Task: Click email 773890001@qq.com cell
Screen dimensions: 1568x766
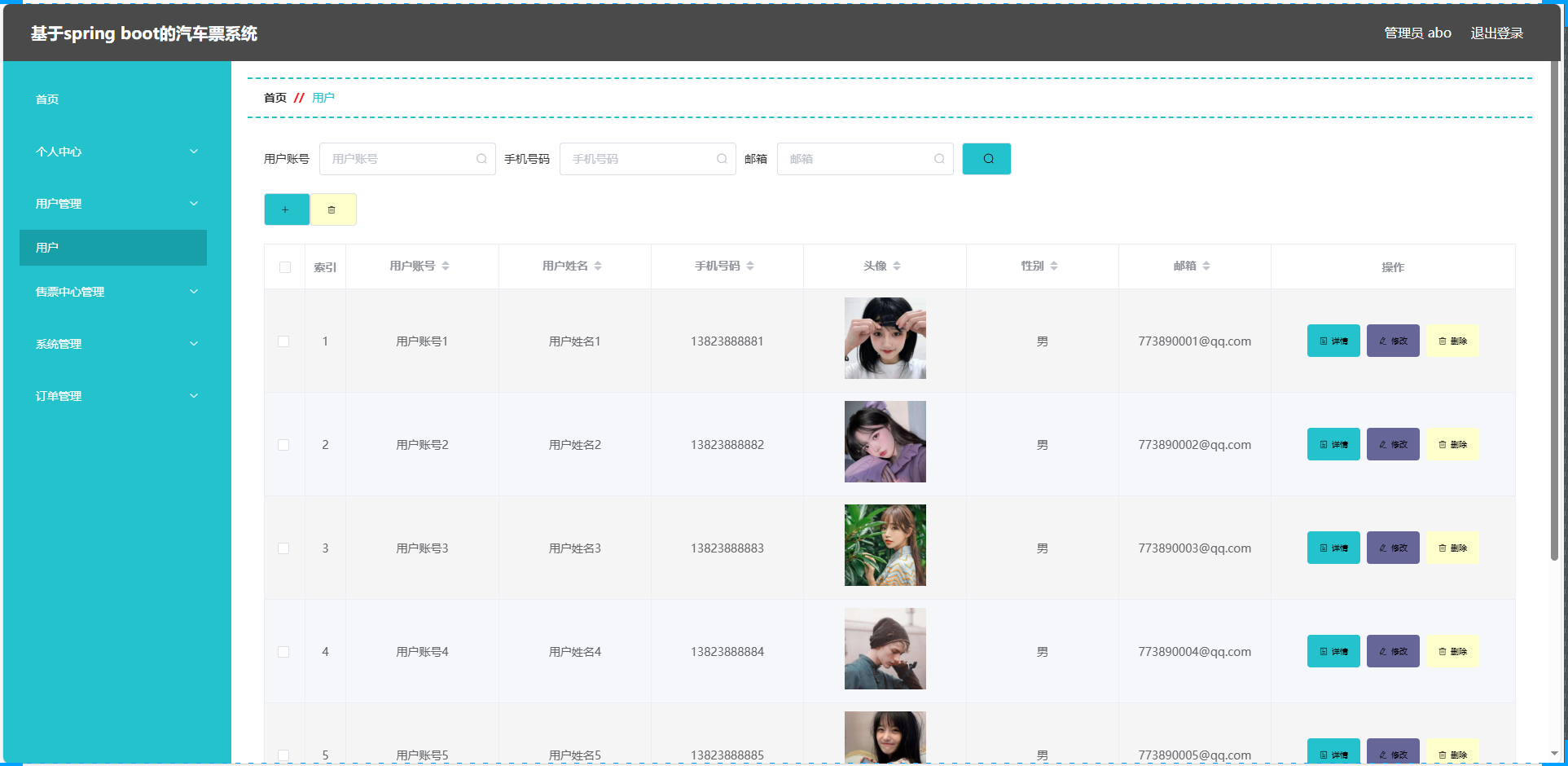Action: pos(1195,341)
